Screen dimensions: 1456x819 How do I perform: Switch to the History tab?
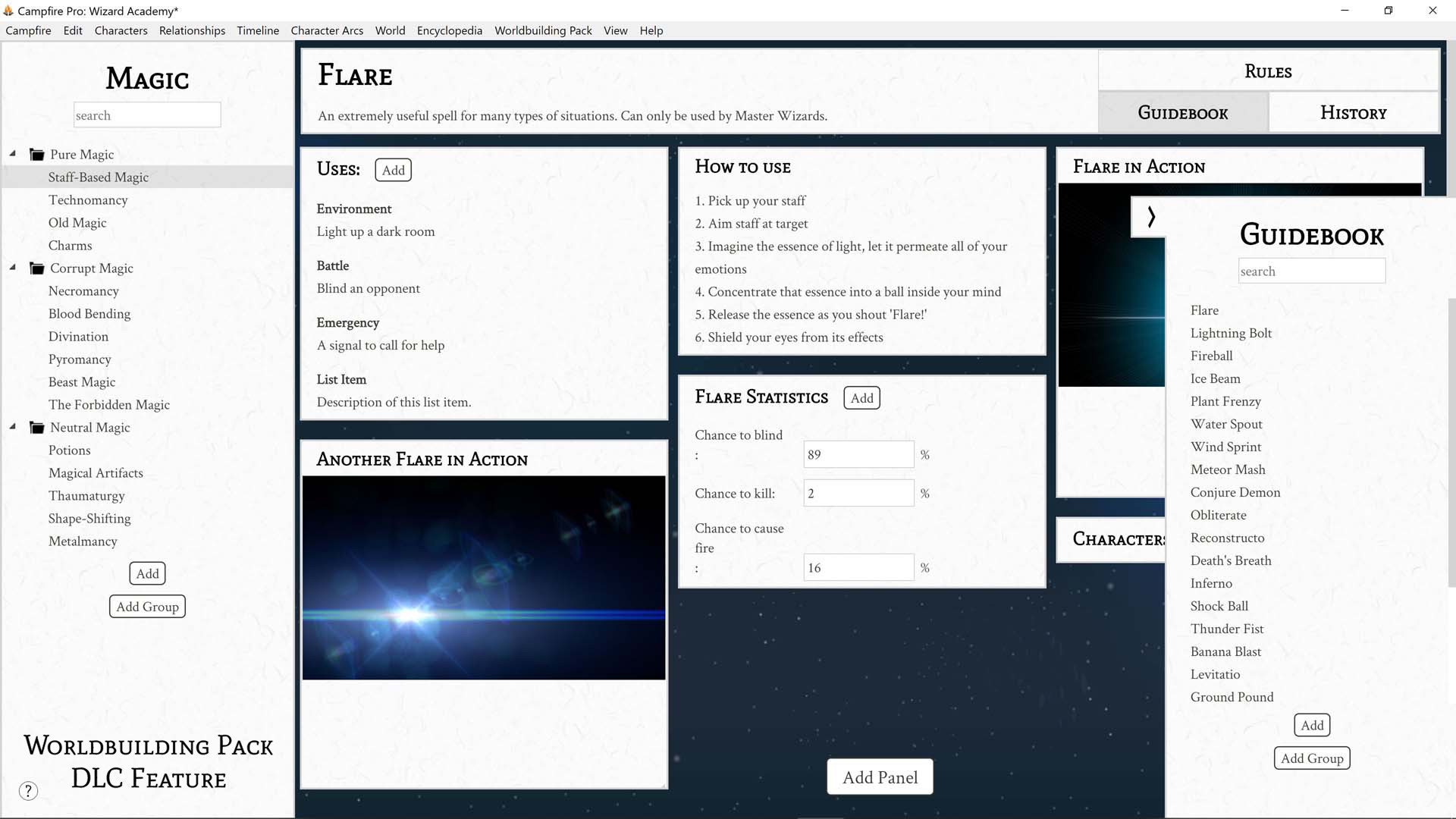(1354, 112)
